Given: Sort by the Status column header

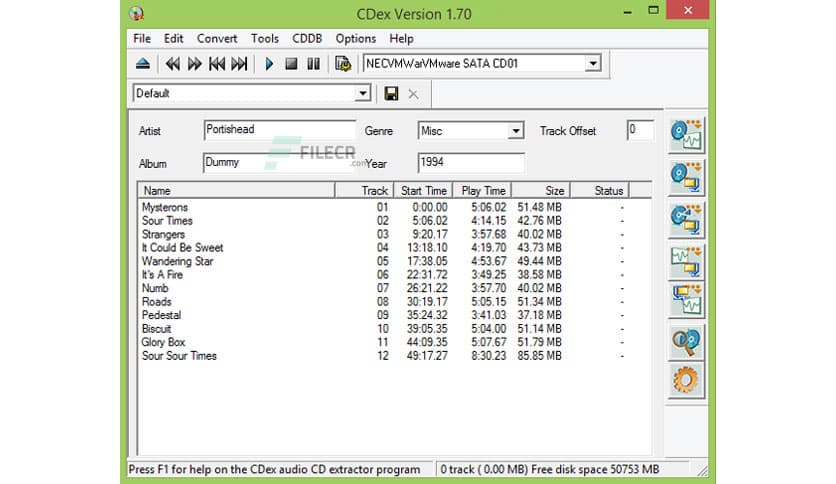Looking at the screenshot, I should pyautogui.click(x=600, y=190).
